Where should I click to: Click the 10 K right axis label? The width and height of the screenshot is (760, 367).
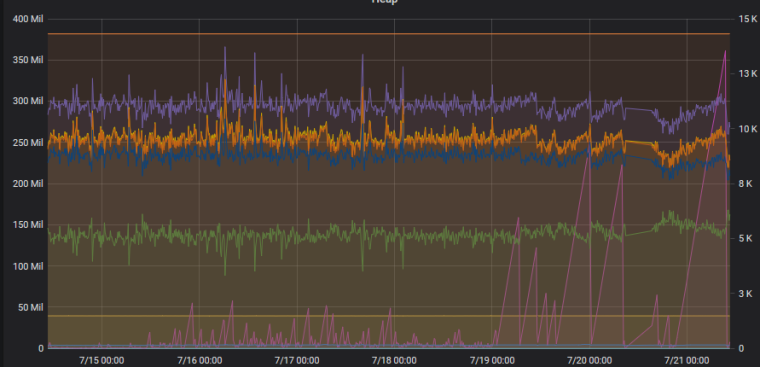coord(747,129)
